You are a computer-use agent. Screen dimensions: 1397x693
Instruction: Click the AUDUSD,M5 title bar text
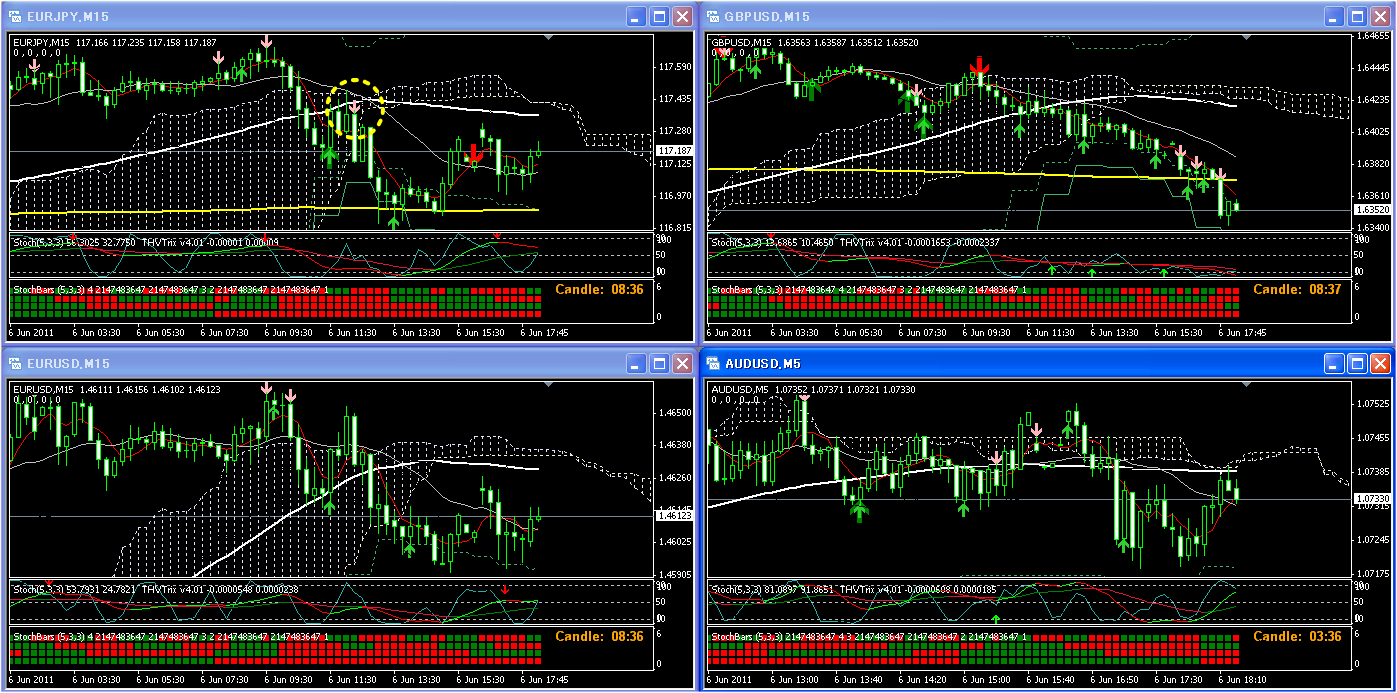coord(765,363)
